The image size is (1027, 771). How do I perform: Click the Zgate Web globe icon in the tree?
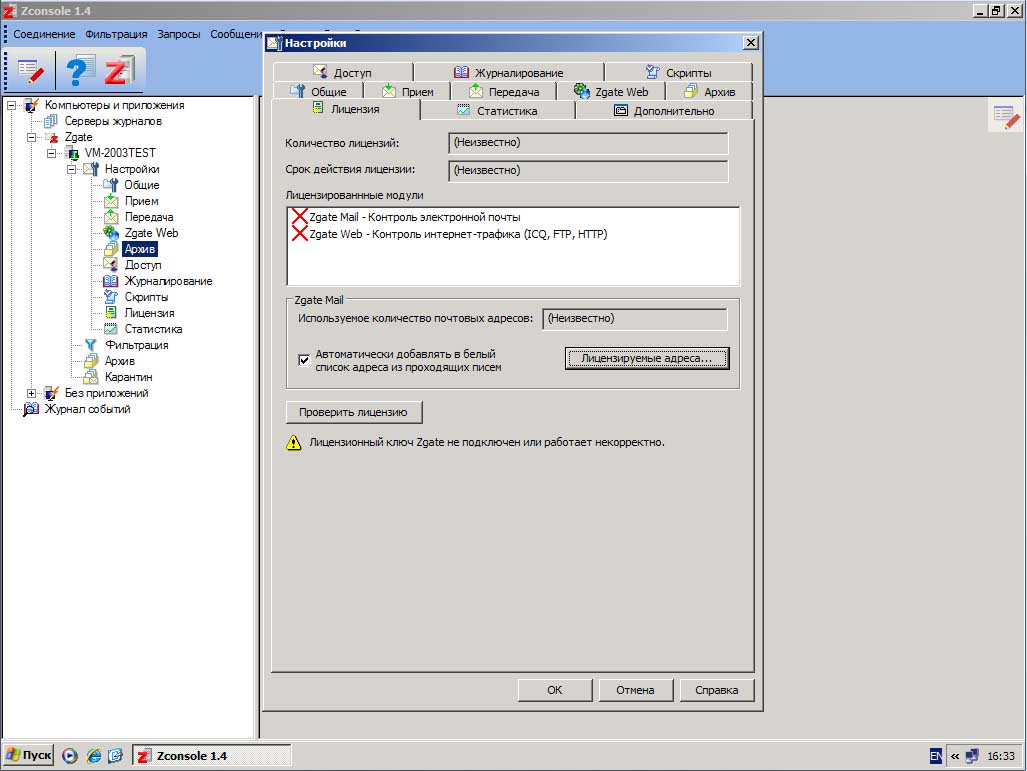pyautogui.click(x=111, y=233)
